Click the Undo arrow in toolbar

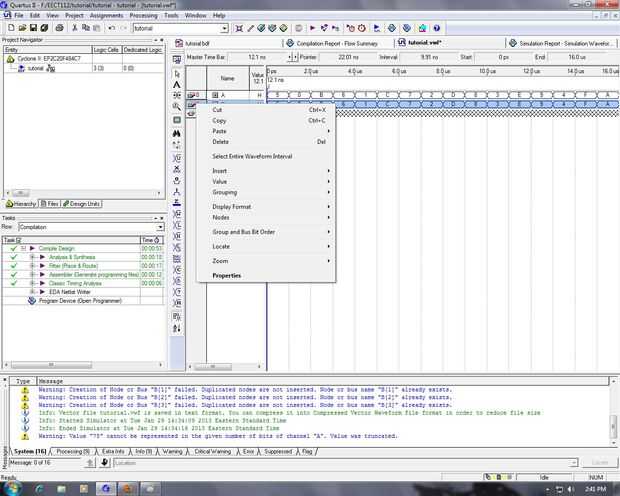tap(112, 28)
